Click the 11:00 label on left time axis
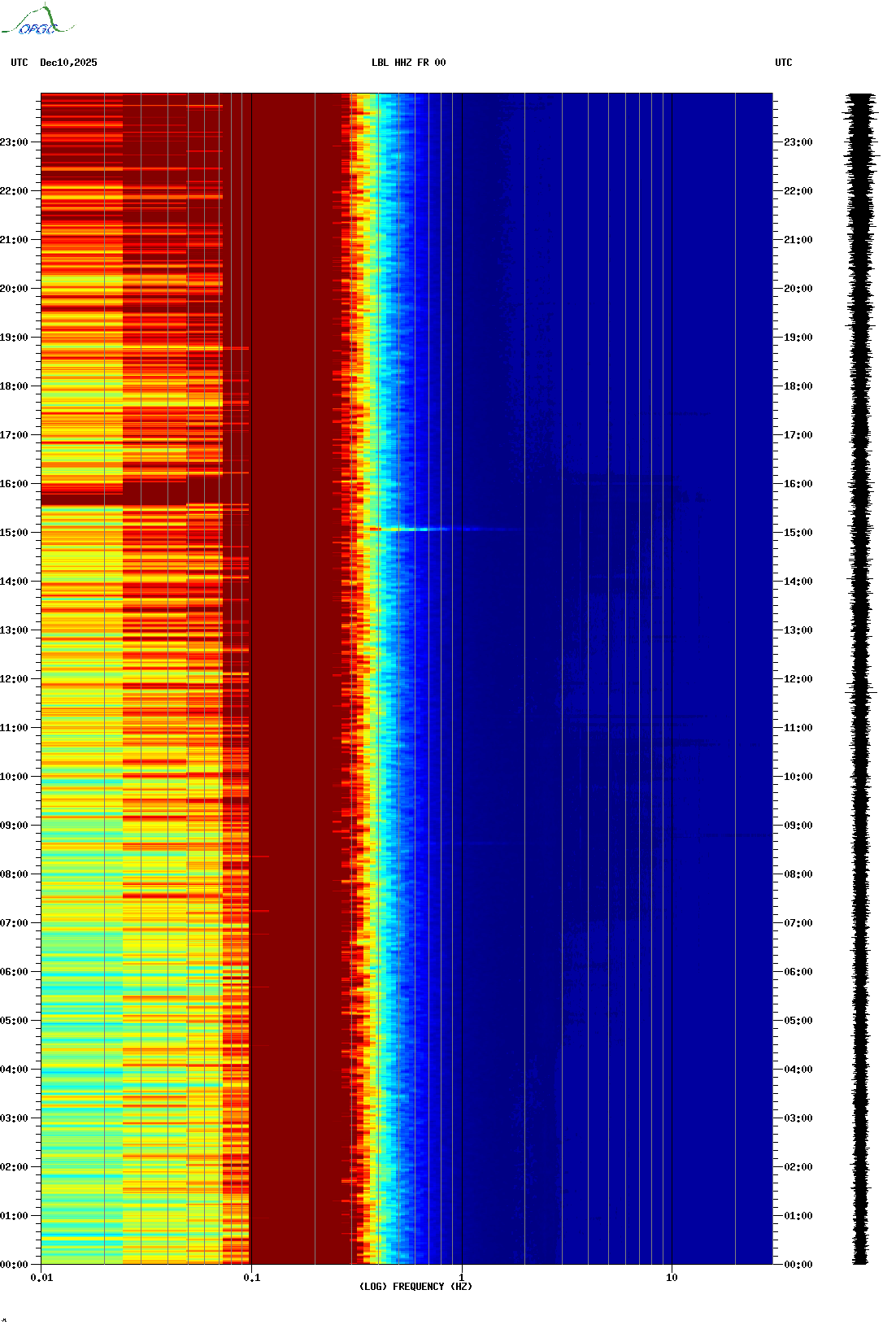This screenshot has height=1329, width=896. pos(14,728)
